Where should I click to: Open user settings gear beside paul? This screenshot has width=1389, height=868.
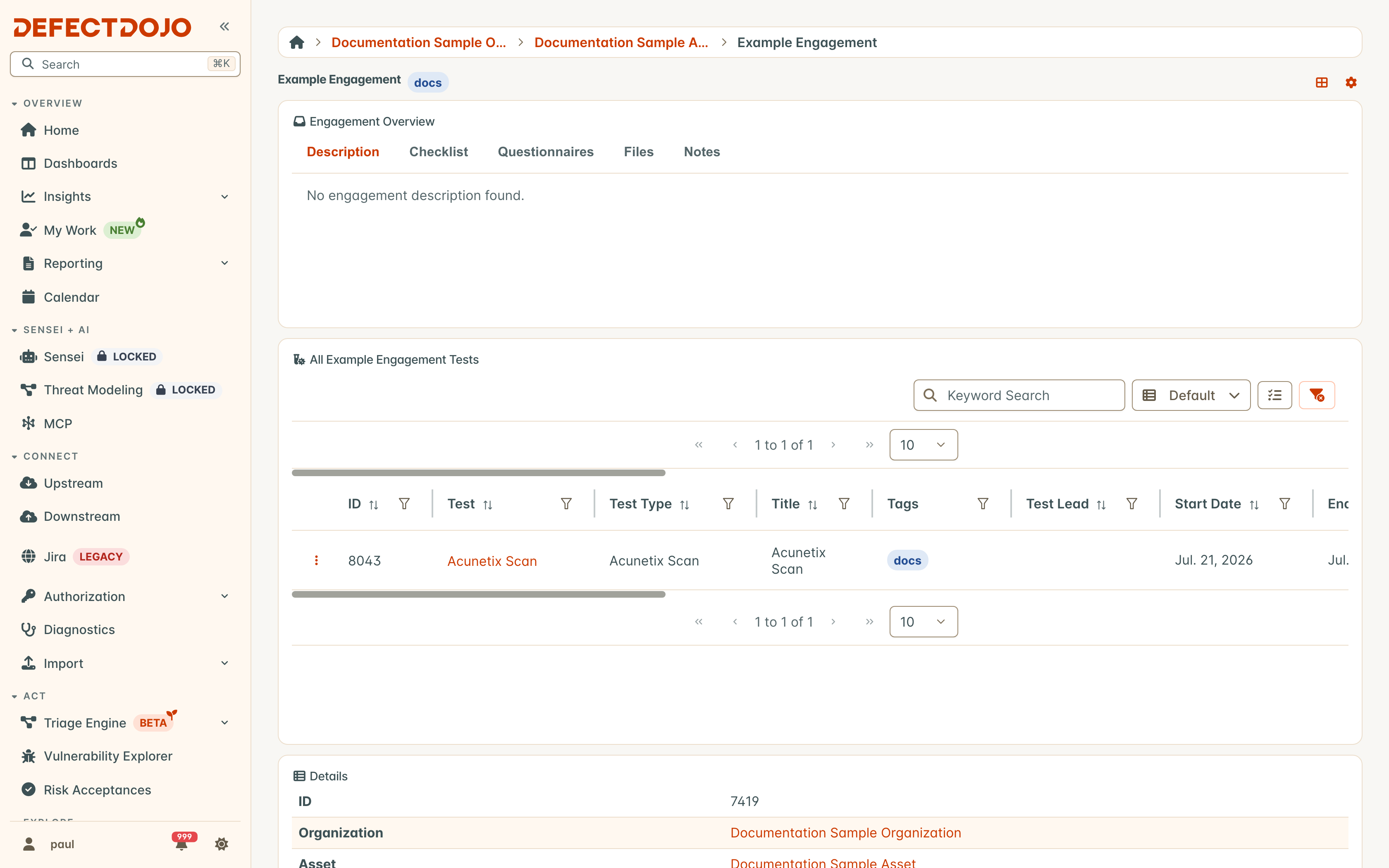[x=222, y=844]
